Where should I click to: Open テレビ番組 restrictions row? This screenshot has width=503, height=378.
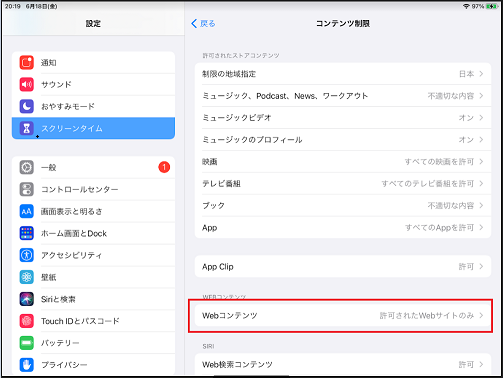343,184
